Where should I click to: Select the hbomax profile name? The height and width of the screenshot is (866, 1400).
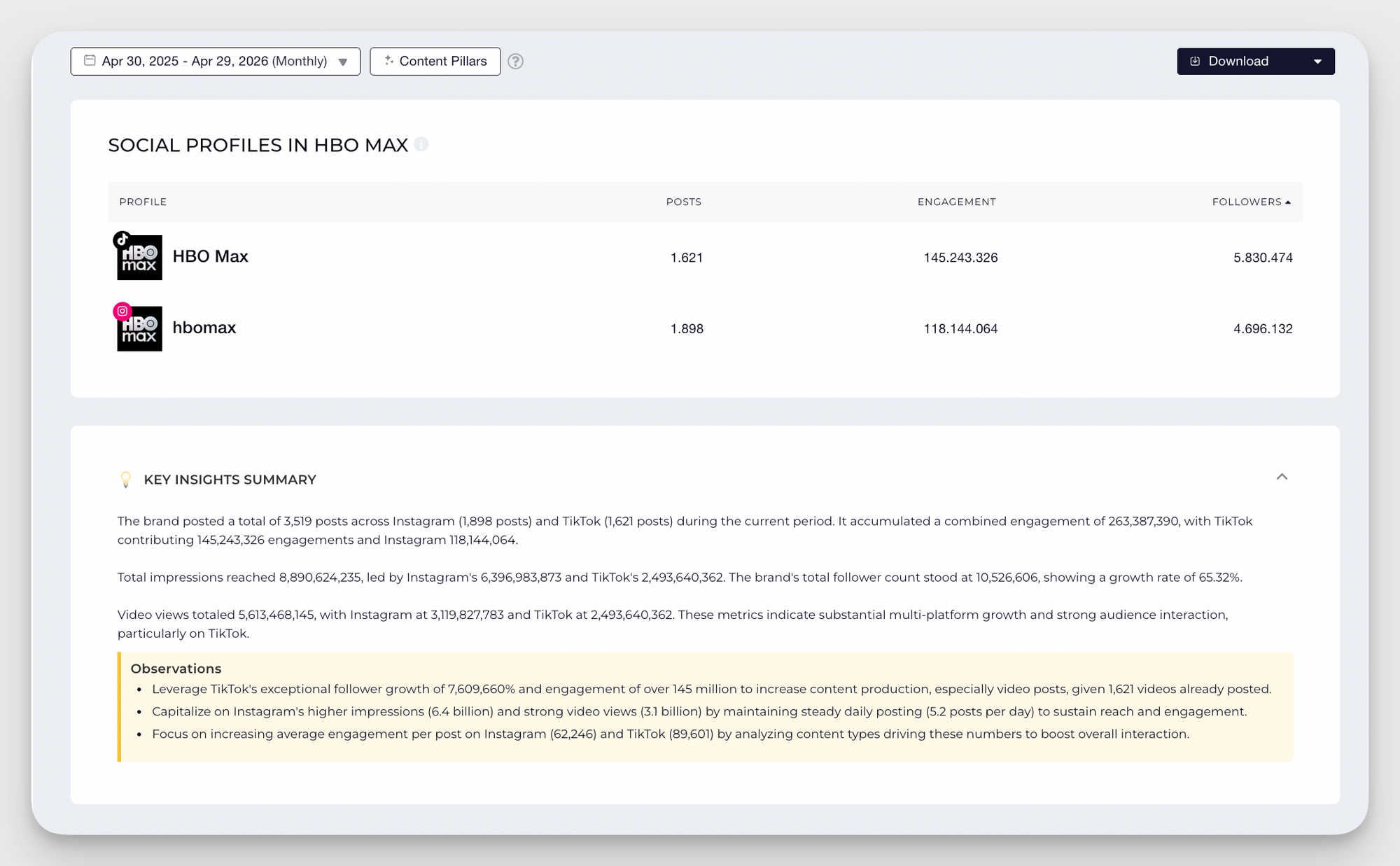click(x=204, y=328)
